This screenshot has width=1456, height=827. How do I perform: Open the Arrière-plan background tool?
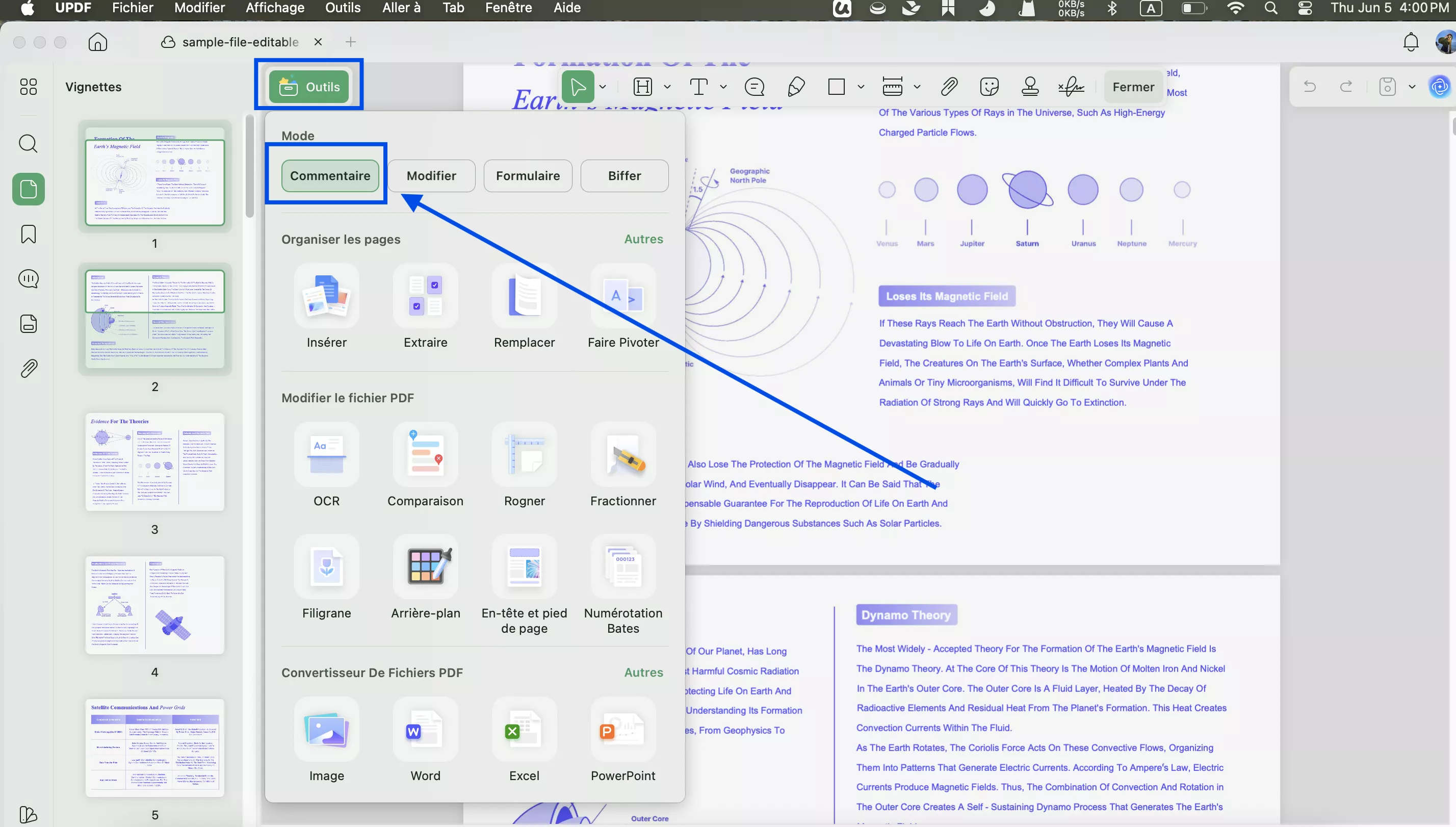coord(425,567)
